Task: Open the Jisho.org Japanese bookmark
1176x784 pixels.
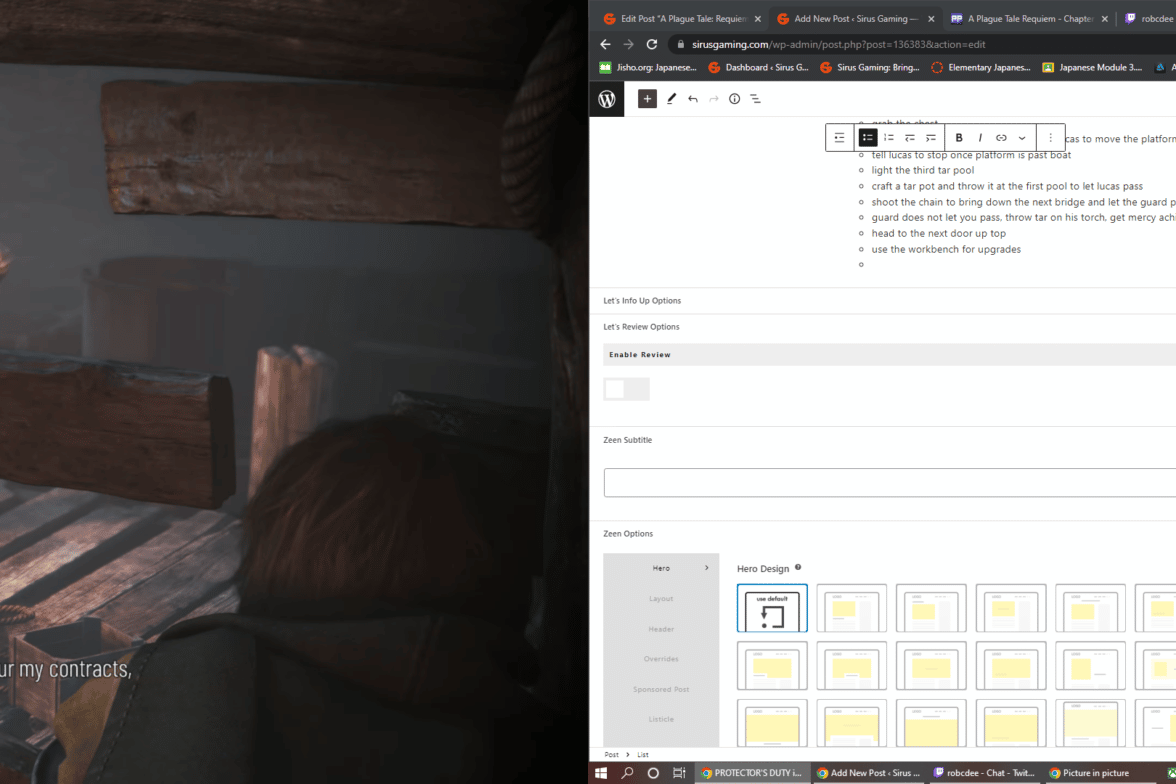Action: coord(648,68)
